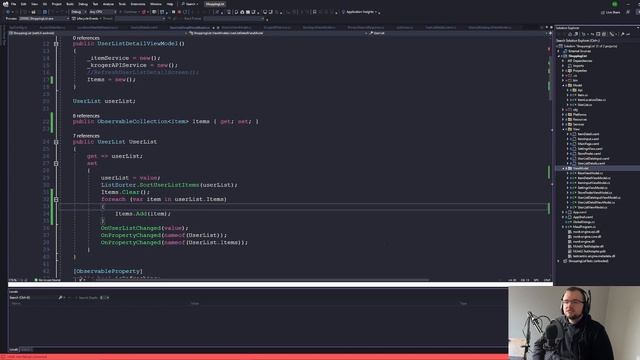Collapse the ViewModel folder
This screenshot has height=360, width=640.
tap(564, 168)
